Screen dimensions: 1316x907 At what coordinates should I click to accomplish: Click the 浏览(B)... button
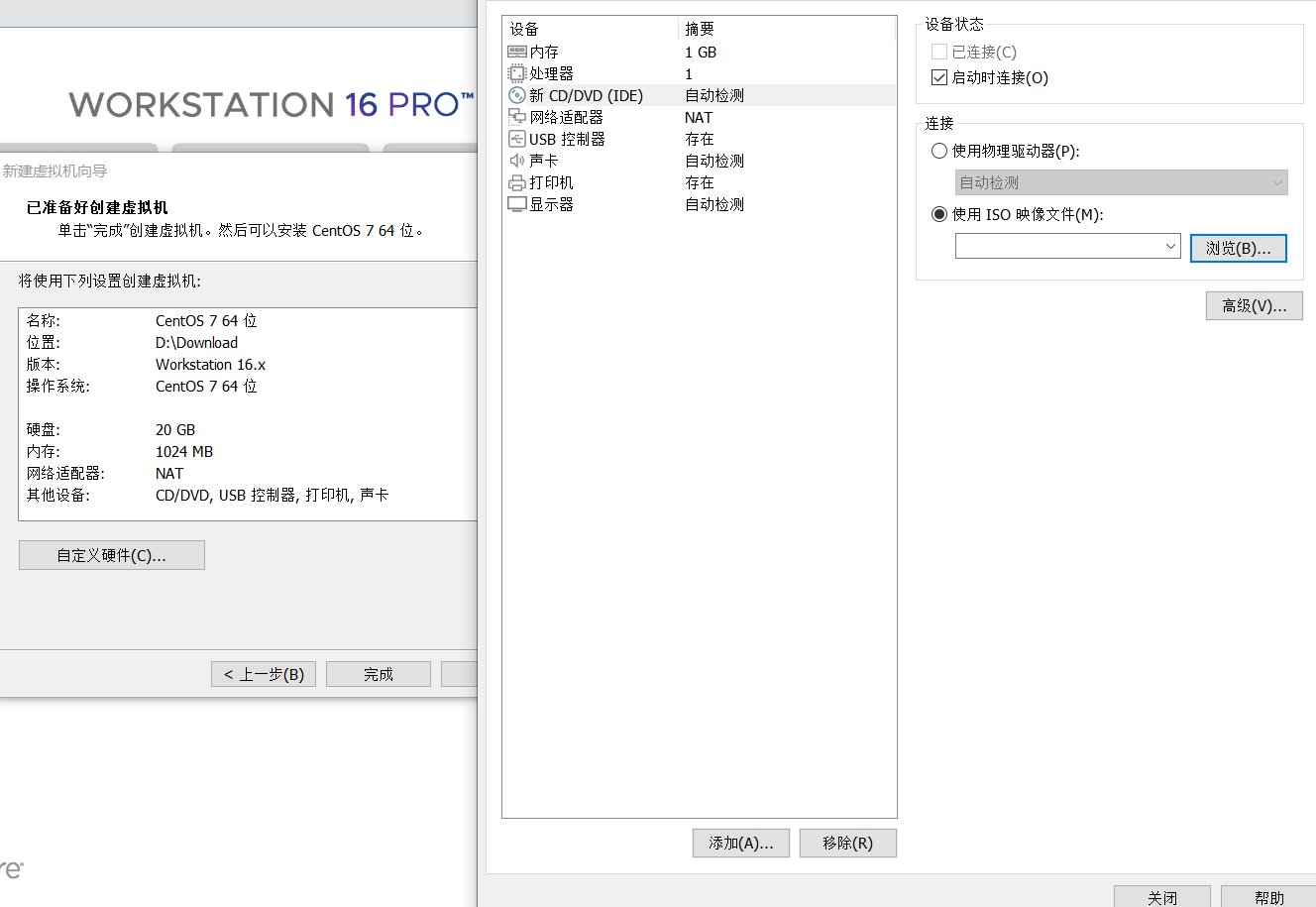point(1239,248)
